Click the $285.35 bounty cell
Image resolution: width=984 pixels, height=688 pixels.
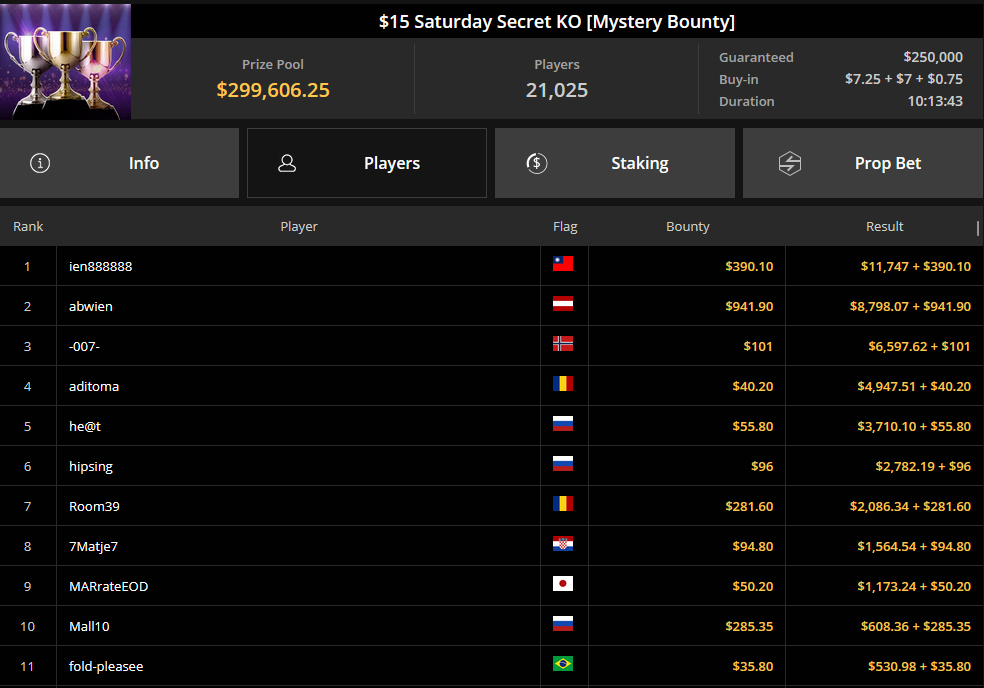[749, 626]
